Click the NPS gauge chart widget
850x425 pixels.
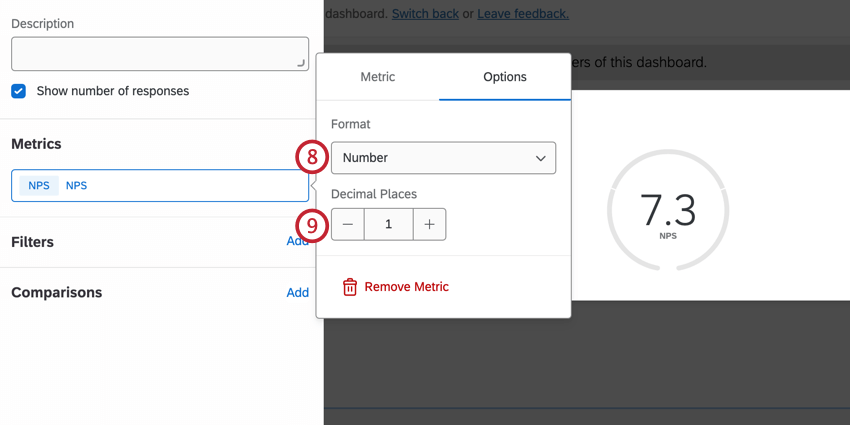tap(666, 210)
